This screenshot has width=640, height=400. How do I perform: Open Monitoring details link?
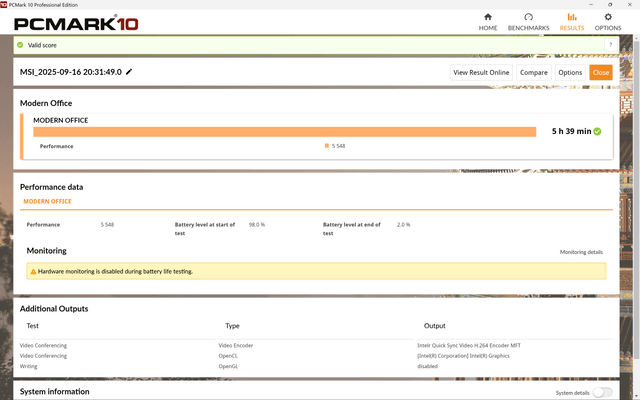point(581,252)
